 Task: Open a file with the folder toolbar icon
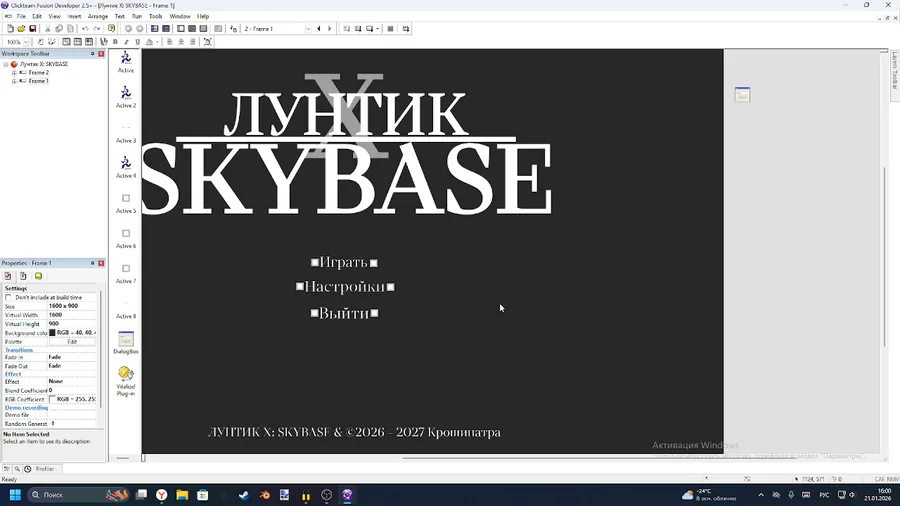[21, 29]
